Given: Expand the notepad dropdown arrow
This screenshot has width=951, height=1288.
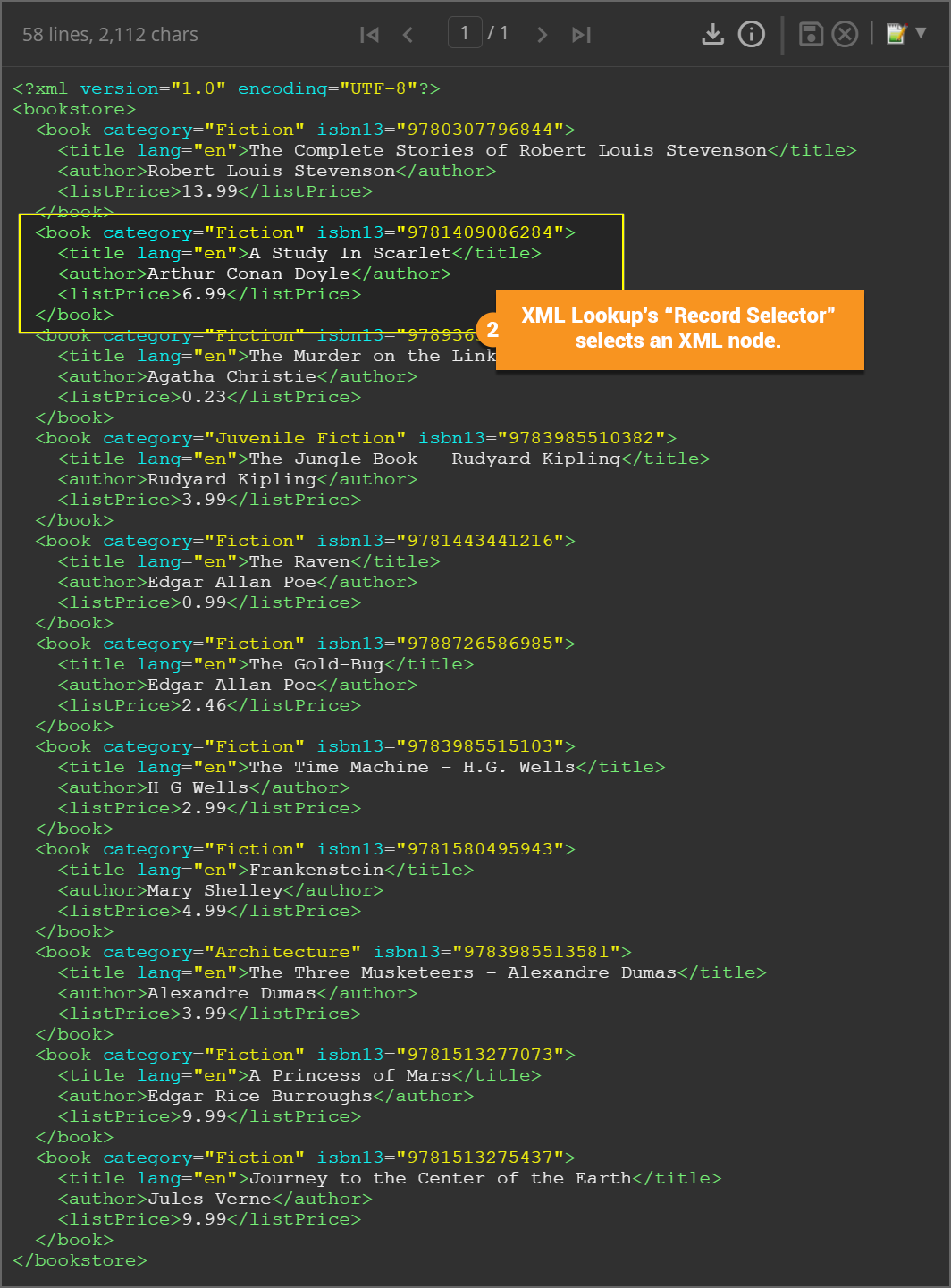Looking at the screenshot, I should click(x=921, y=33).
